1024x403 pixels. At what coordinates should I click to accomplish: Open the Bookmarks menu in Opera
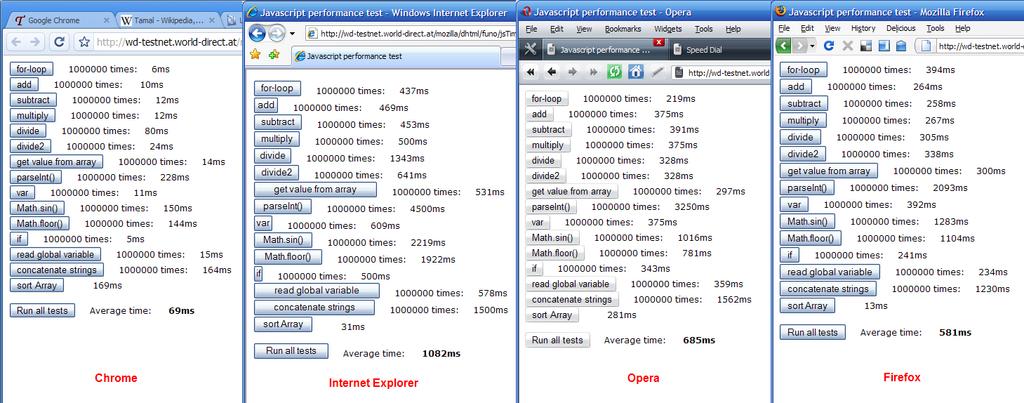[622, 29]
